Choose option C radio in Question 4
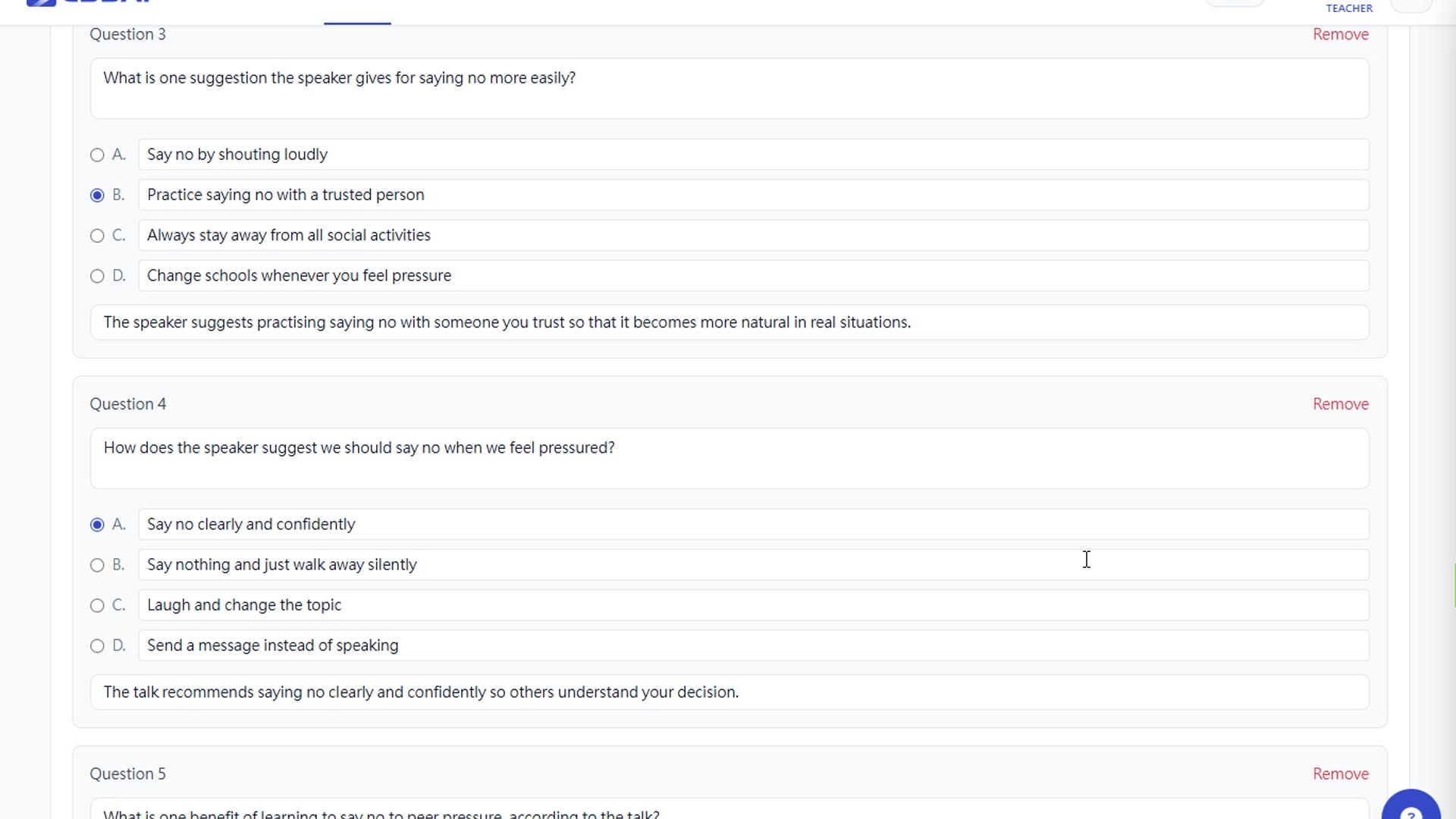 point(97,605)
